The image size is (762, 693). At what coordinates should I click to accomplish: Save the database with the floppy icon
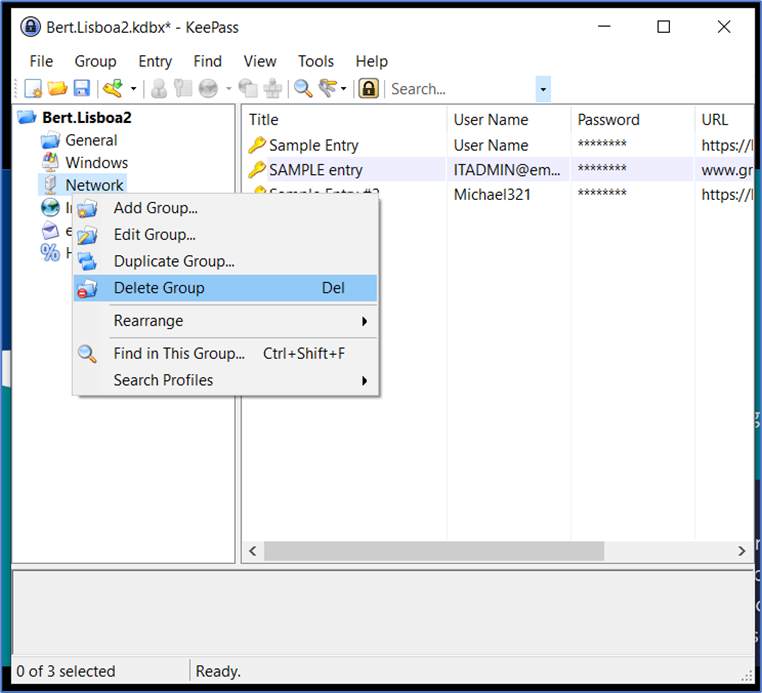point(82,89)
